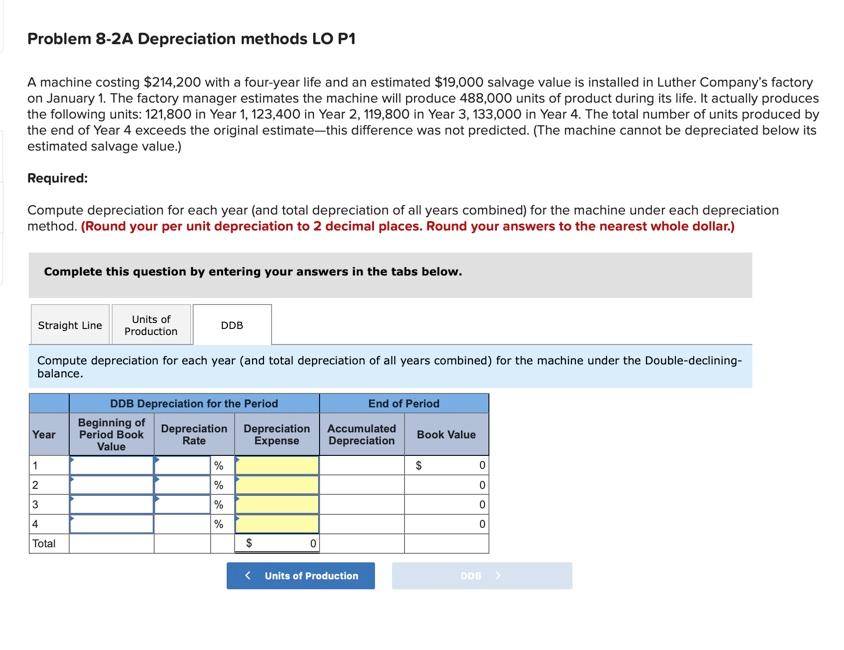The image size is (844, 650).
Task: Click Year 4 Accumulated Depreciation cell
Action: 362,524
